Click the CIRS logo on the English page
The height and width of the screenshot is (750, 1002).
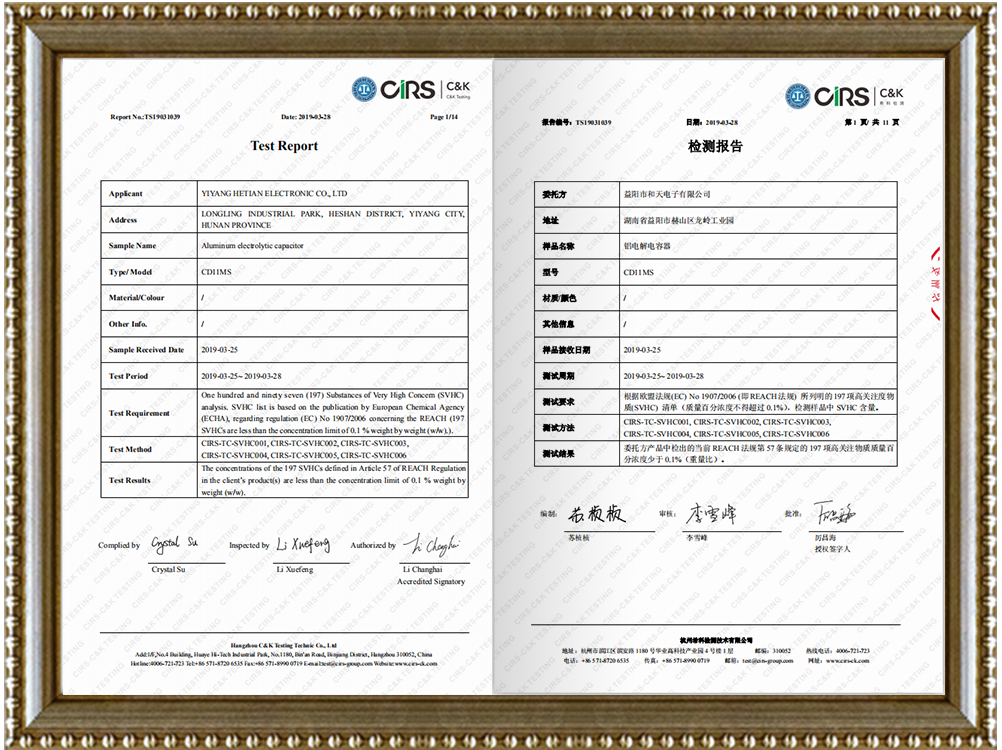click(x=410, y=90)
